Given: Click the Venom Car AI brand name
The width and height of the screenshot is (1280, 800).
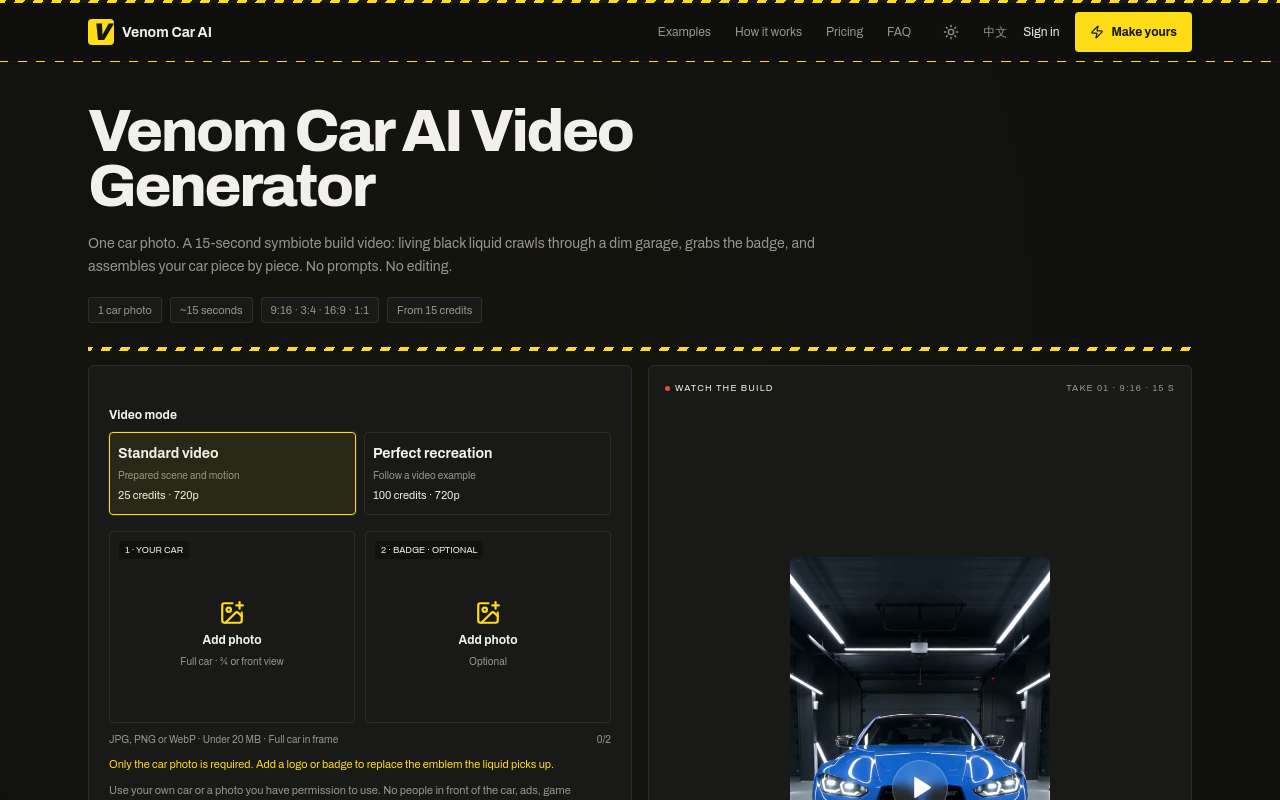Looking at the screenshot, I should point(167,32).
